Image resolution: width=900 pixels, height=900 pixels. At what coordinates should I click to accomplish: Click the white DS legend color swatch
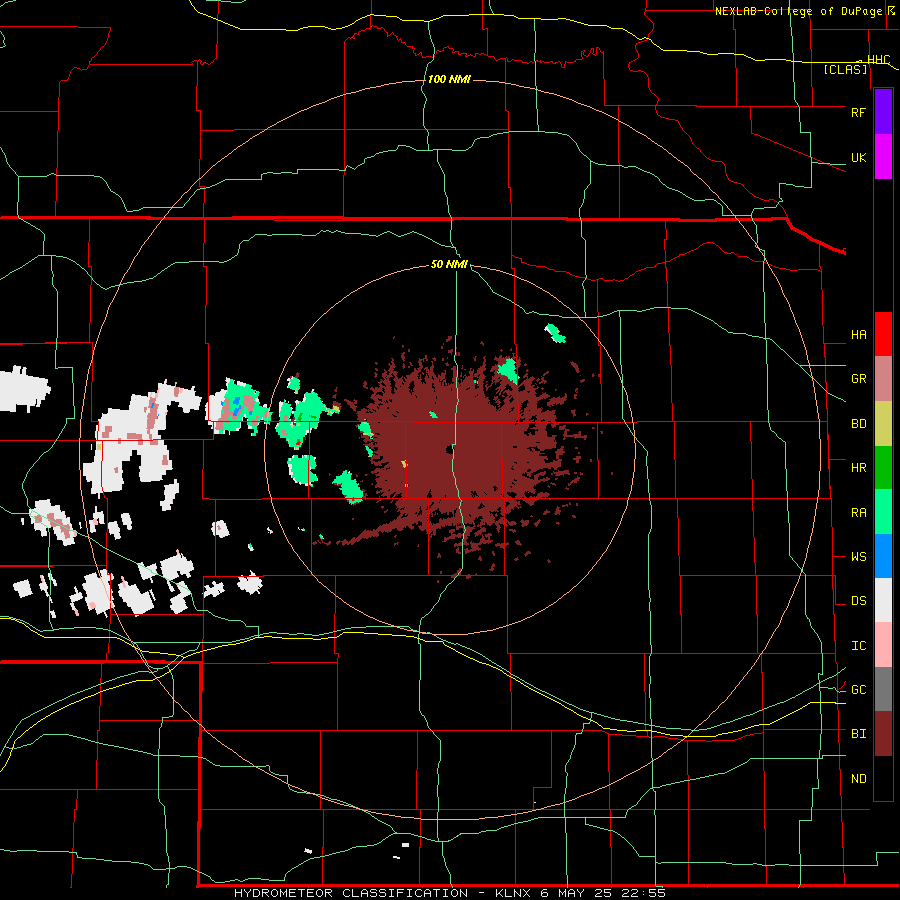[883, 600]
